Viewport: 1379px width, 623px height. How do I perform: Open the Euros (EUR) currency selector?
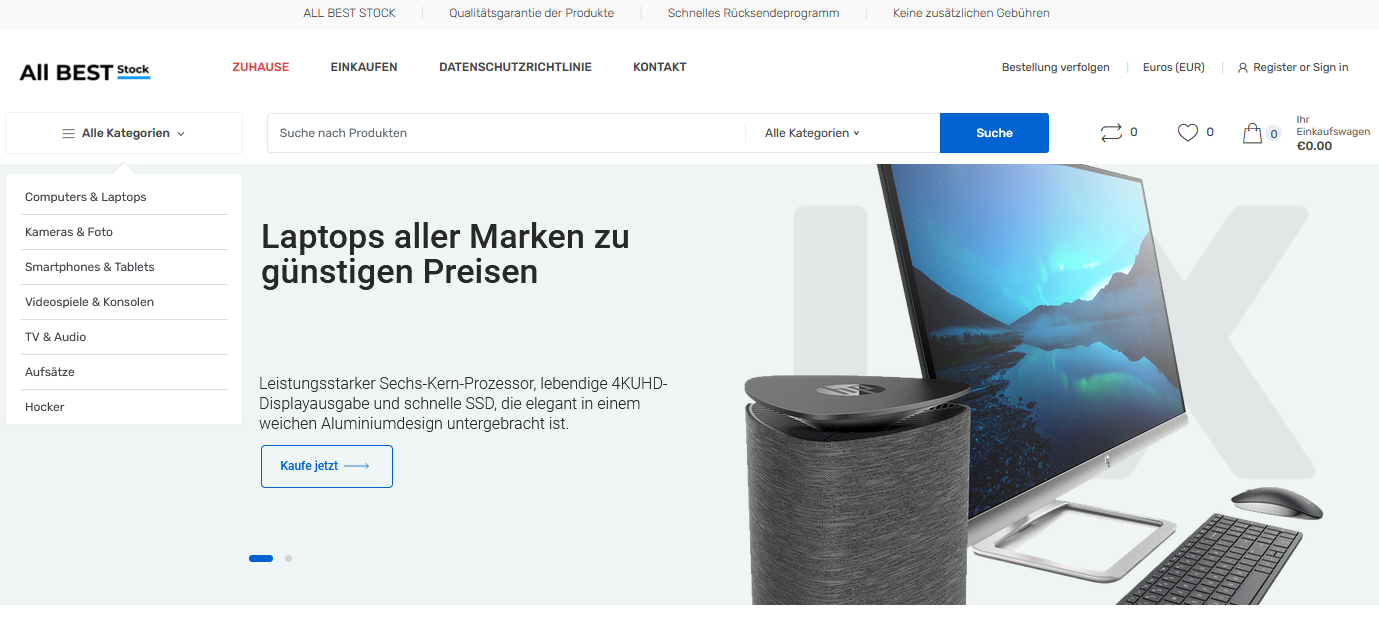(1173, 68)
